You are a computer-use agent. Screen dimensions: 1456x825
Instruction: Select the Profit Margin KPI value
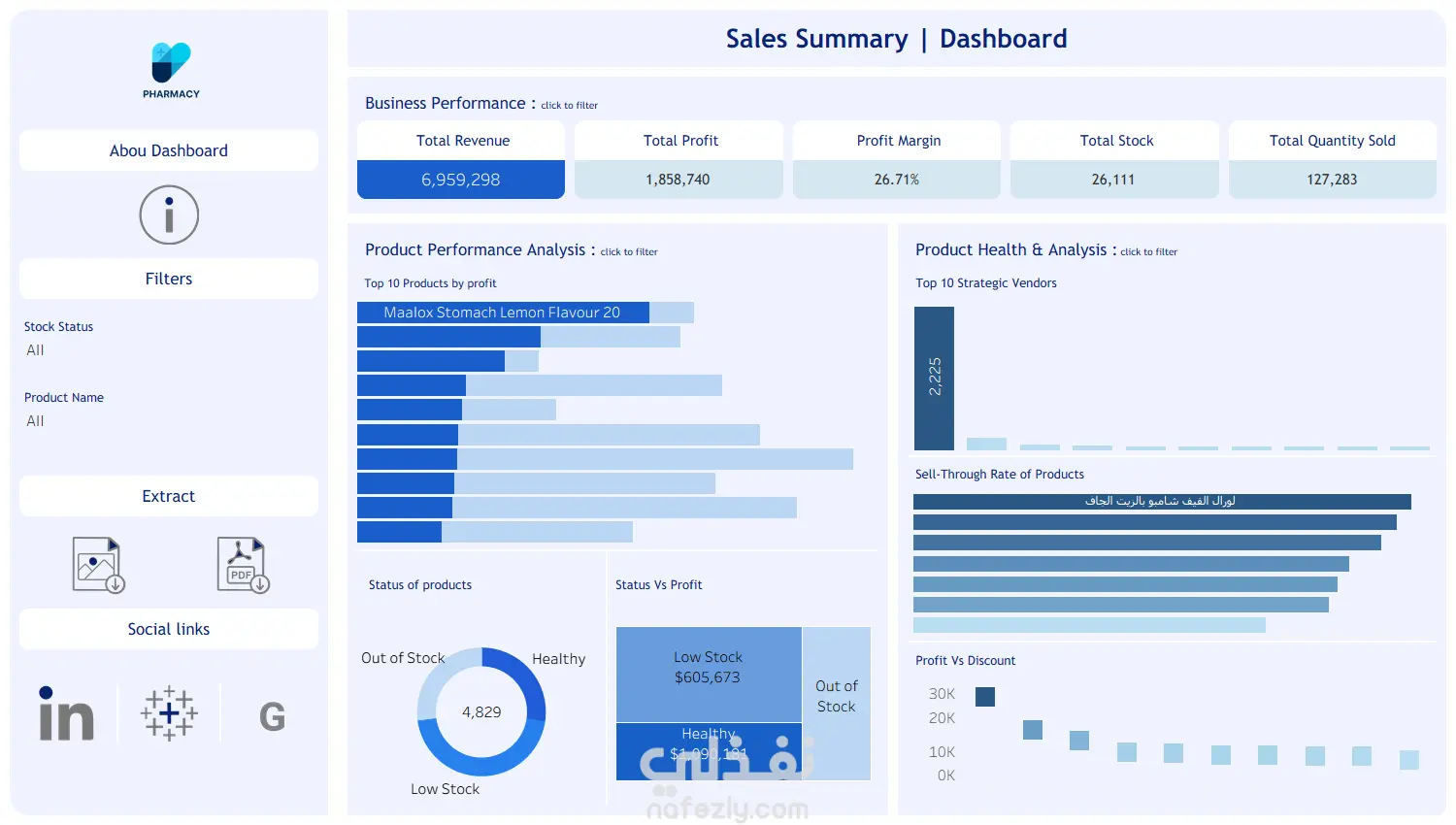[897, 180]
